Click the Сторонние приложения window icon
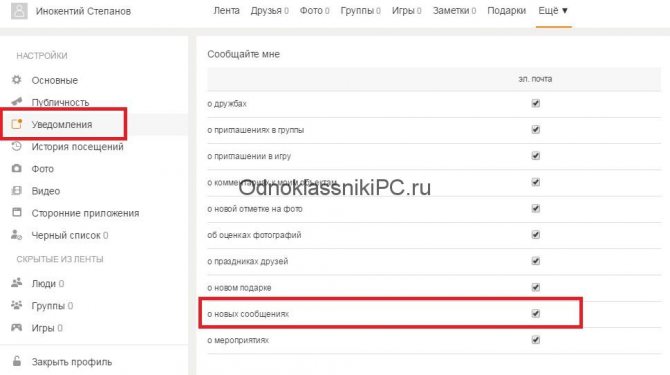The width and height of the screenshot is (670, 375). (x=17, y=212)
